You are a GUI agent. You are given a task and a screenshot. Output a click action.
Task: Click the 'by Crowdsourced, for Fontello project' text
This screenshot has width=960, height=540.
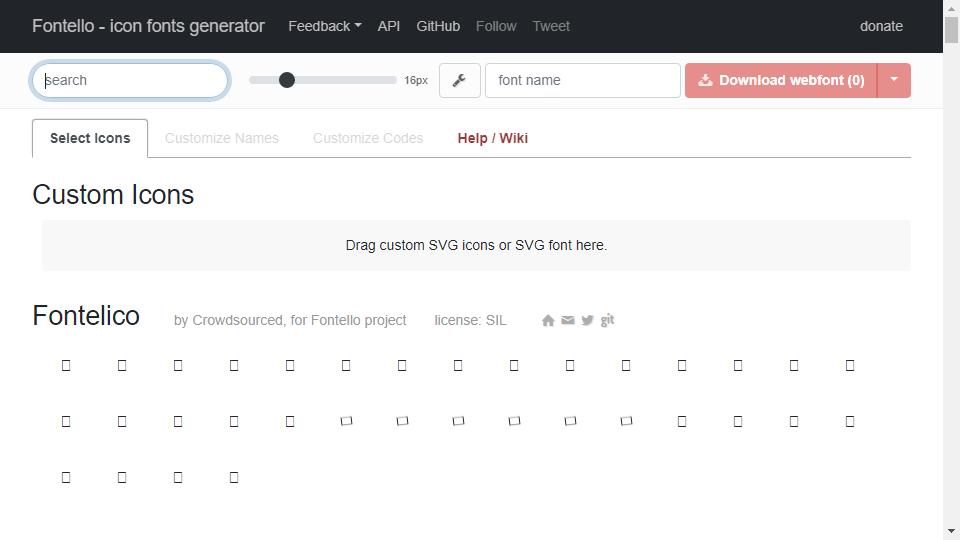(290, 320)
